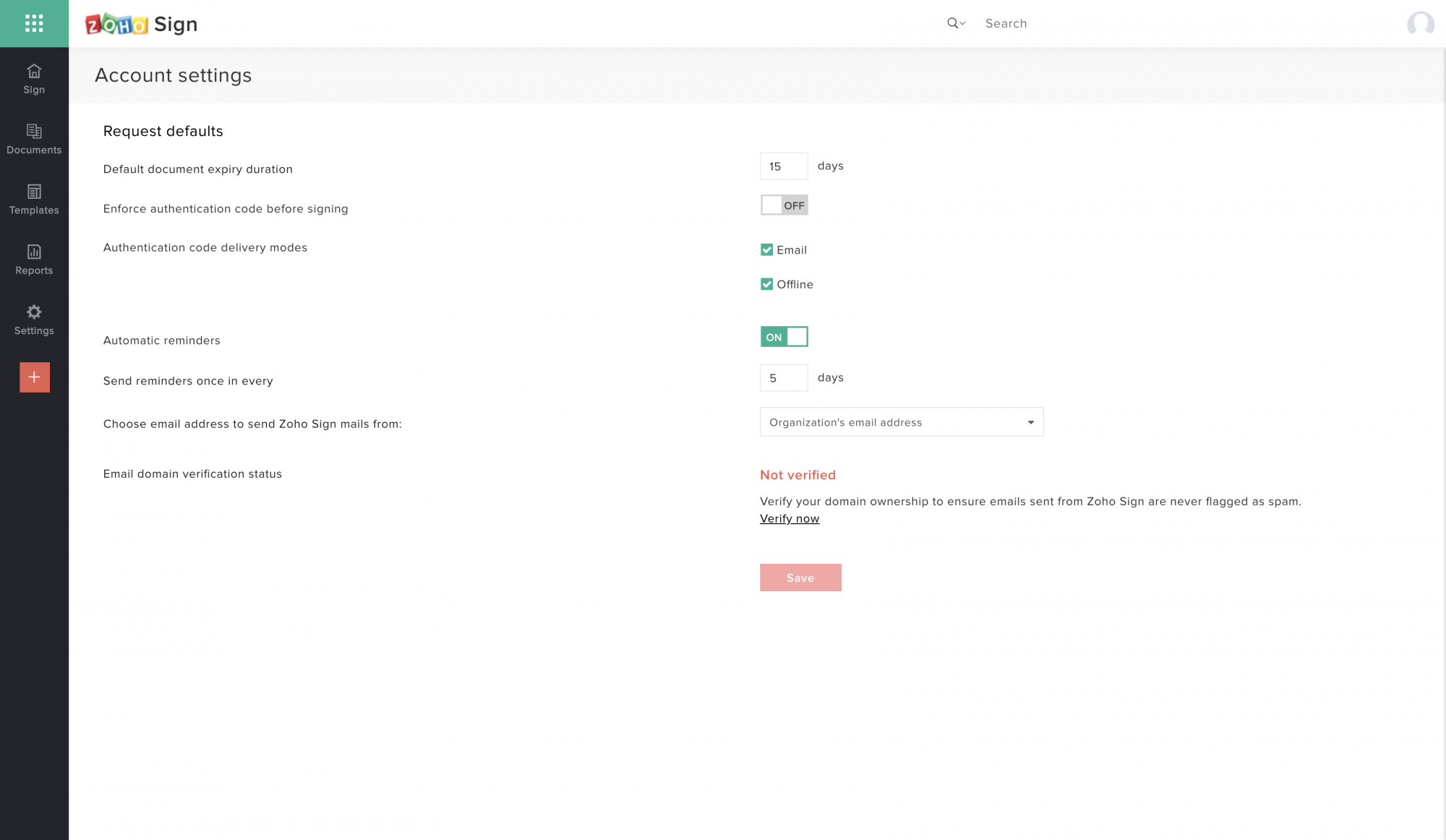Uncheck the Email delivery mode checkbox
This screenshot has height=840, width=1446.
tap(766, 250)
